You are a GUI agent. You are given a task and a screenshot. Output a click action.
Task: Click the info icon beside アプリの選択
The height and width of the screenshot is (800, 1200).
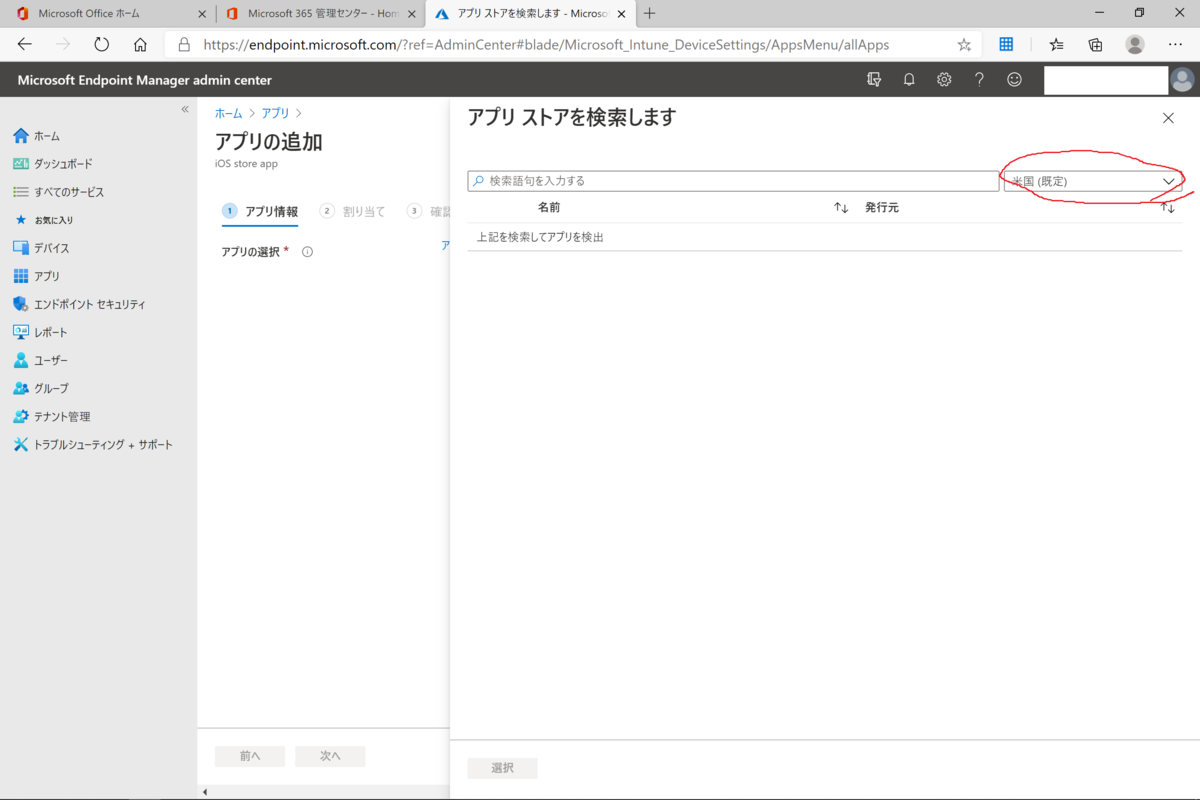(307, 251)
